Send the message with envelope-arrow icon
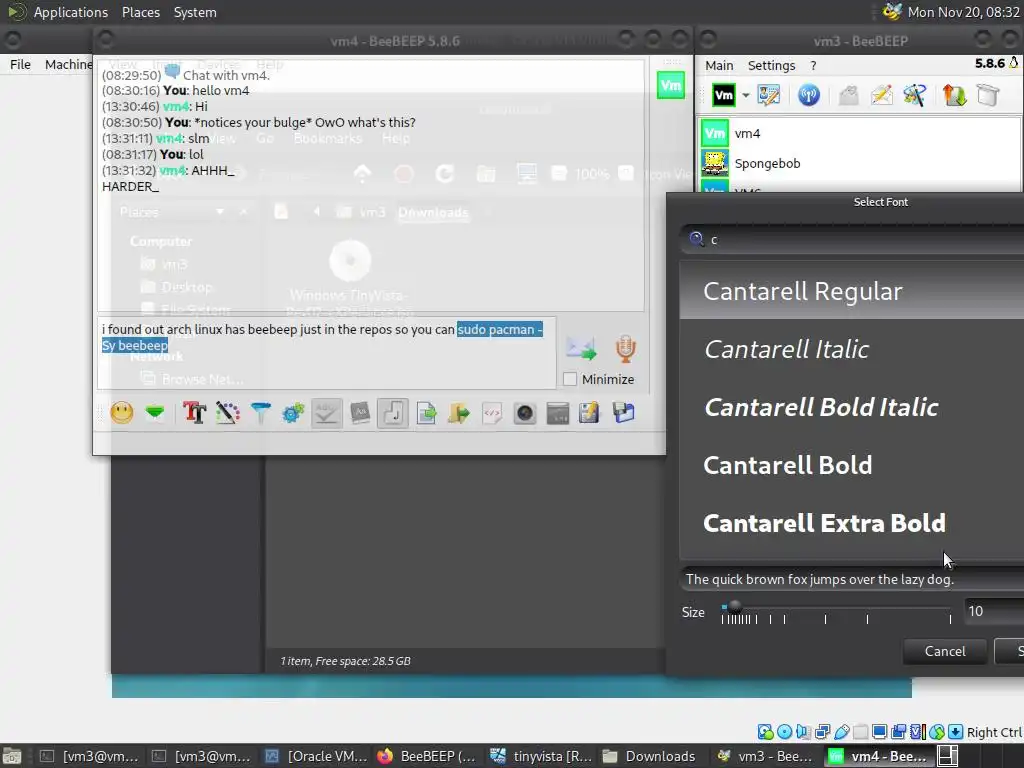The height and width of the screenshot is (768, 1024). (x=581, y=348)
